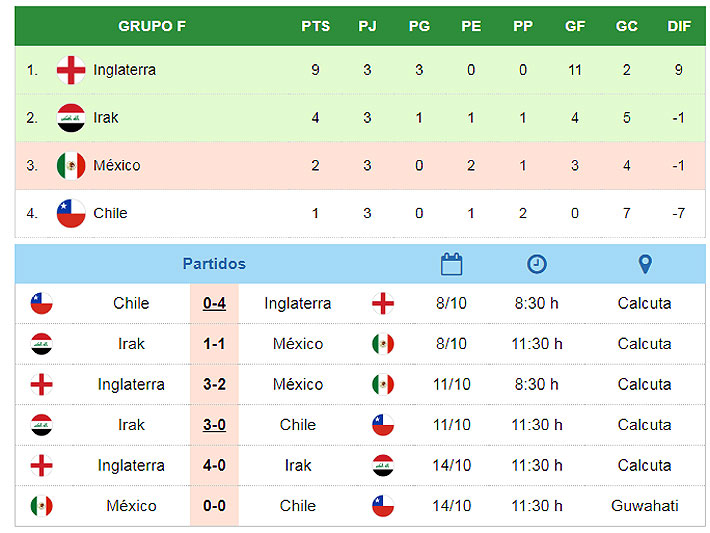This screenshot has height=533, width=710.
Task: Click the 1-1 Irak vs México score
Action: 214,344
